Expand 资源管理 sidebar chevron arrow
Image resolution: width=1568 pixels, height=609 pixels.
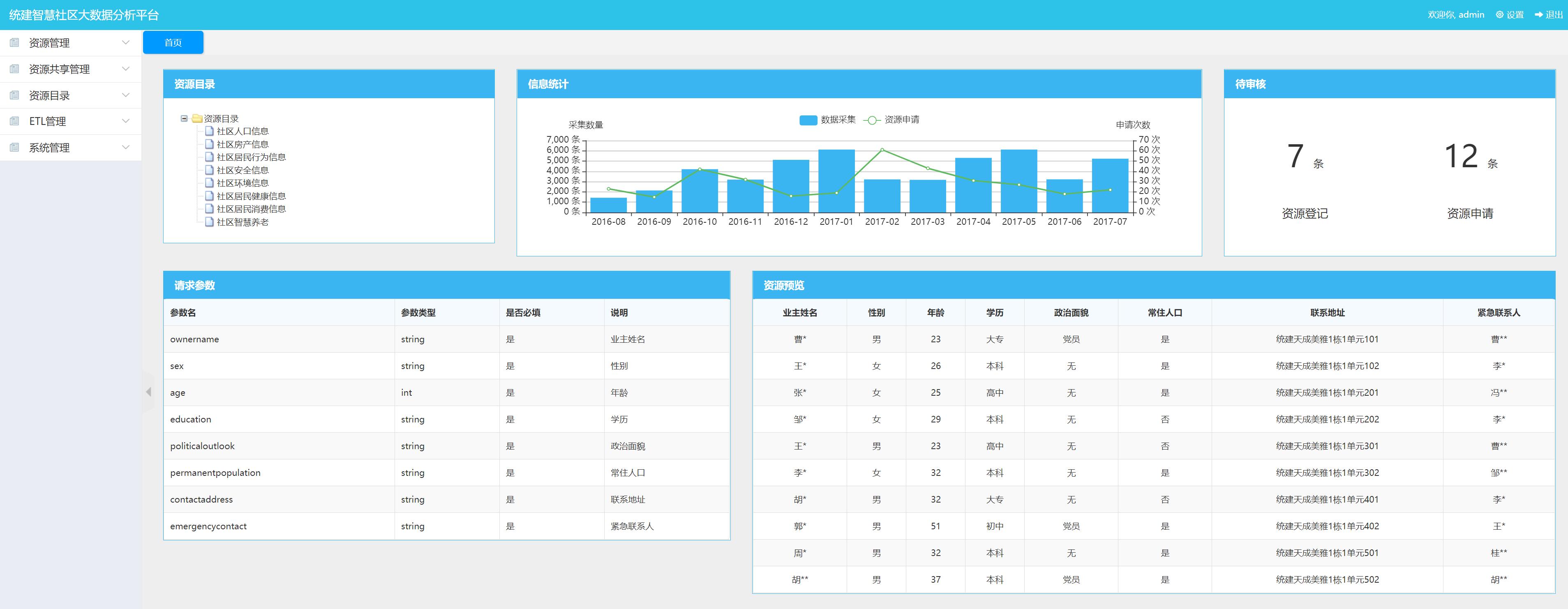point(125,43)
